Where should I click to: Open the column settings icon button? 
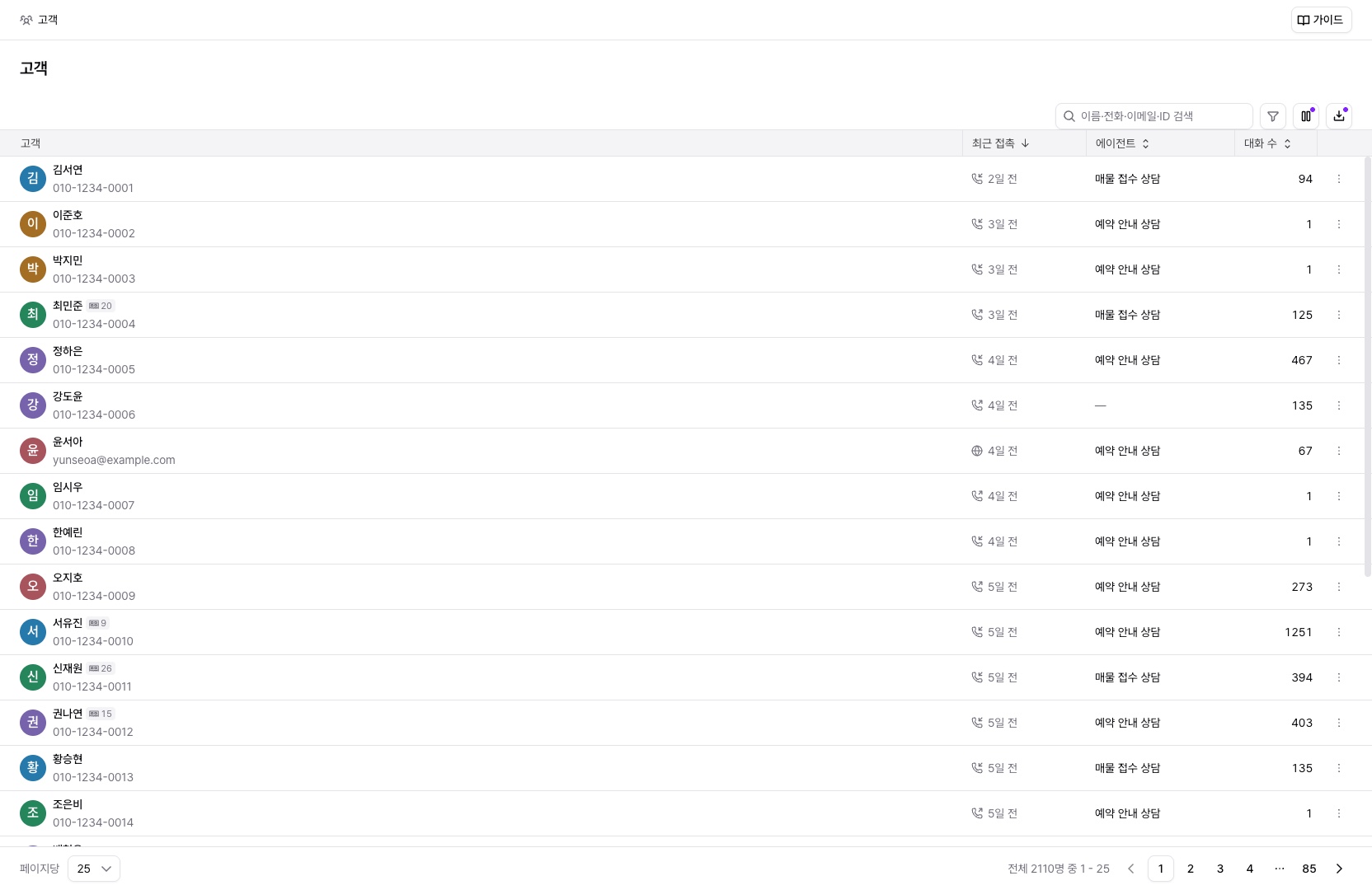1306,116
